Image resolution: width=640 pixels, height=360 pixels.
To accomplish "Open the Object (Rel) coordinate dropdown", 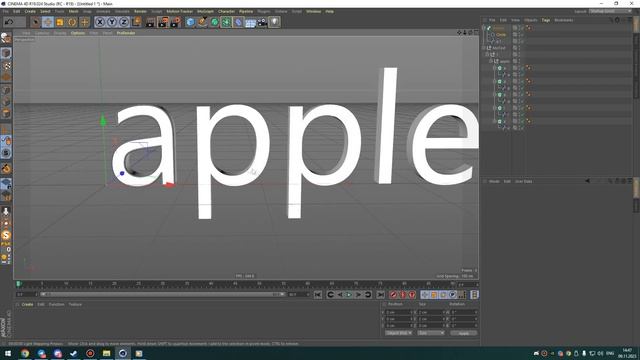I will [x=399, y=333].
